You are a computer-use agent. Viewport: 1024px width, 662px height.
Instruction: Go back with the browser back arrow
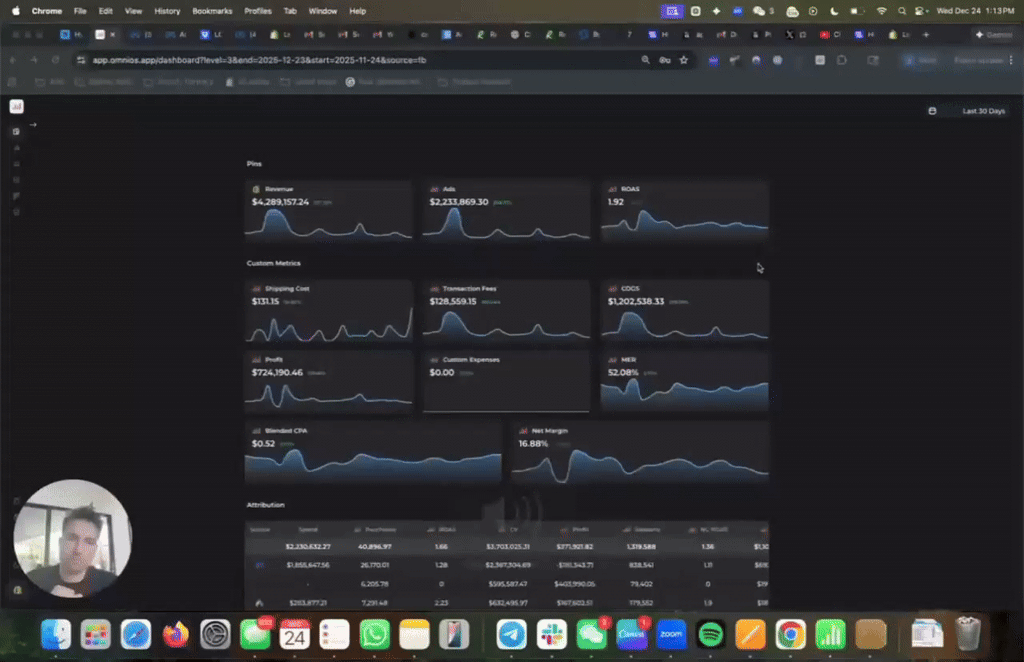point(13,60)
